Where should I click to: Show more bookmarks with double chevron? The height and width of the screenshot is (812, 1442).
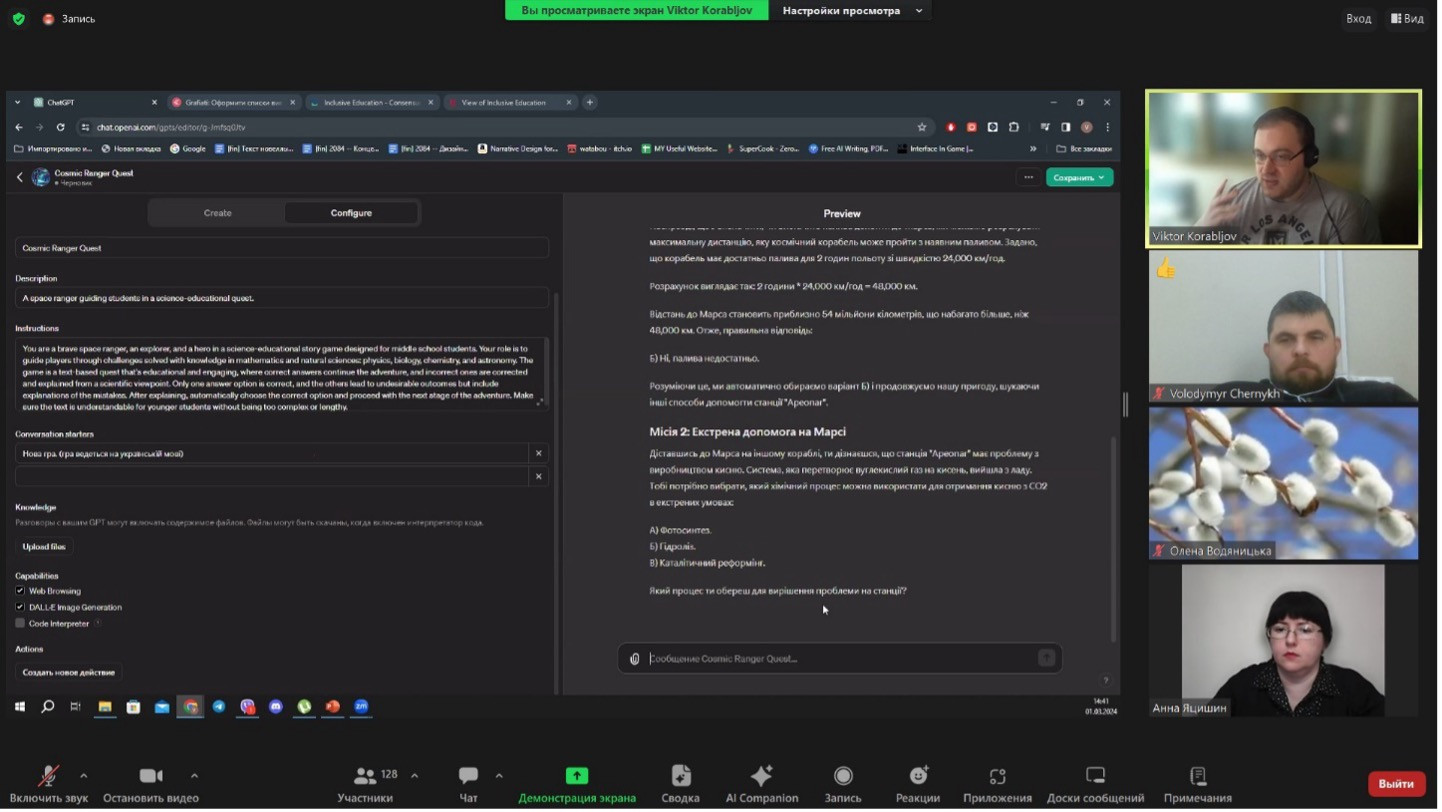(x=1033, y=149)
